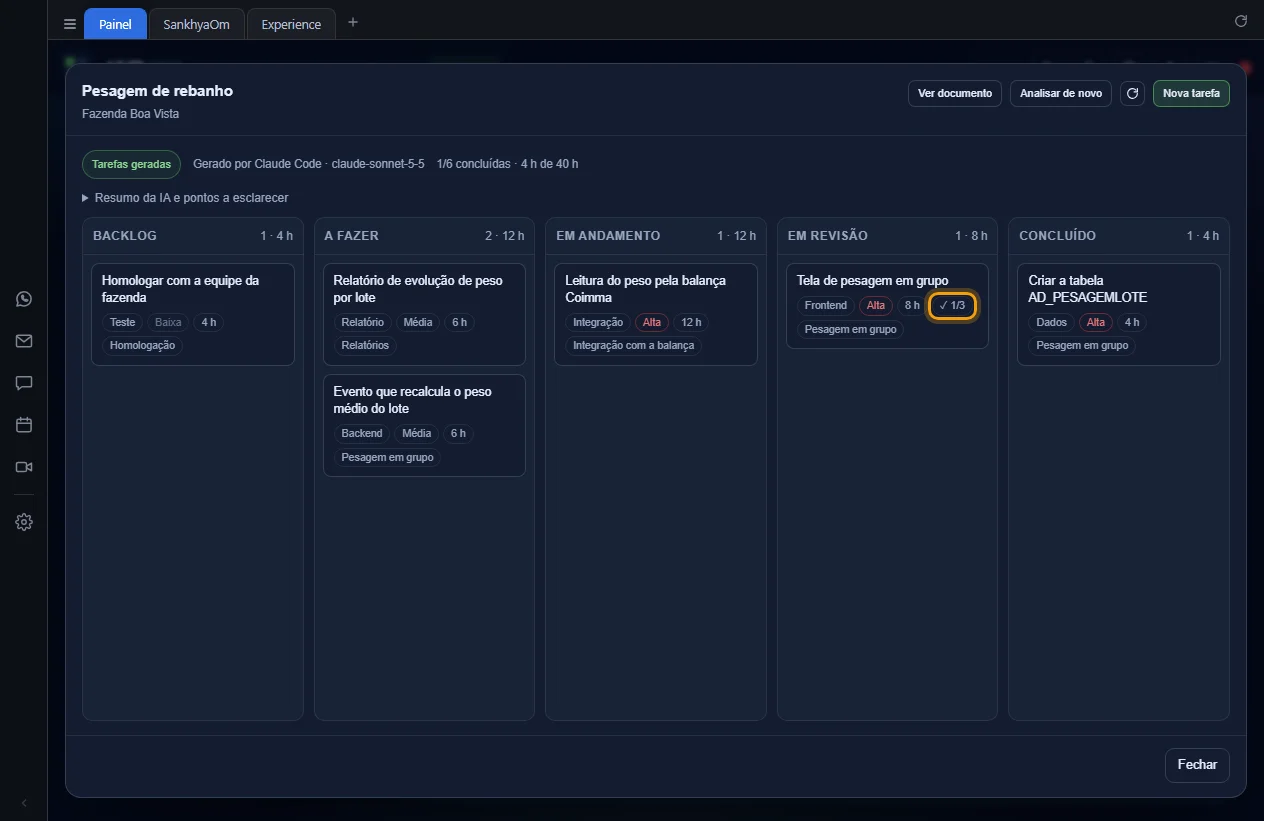Click the Homologação tag
This screenshot has width=1264, height=821.
(142, 345)
